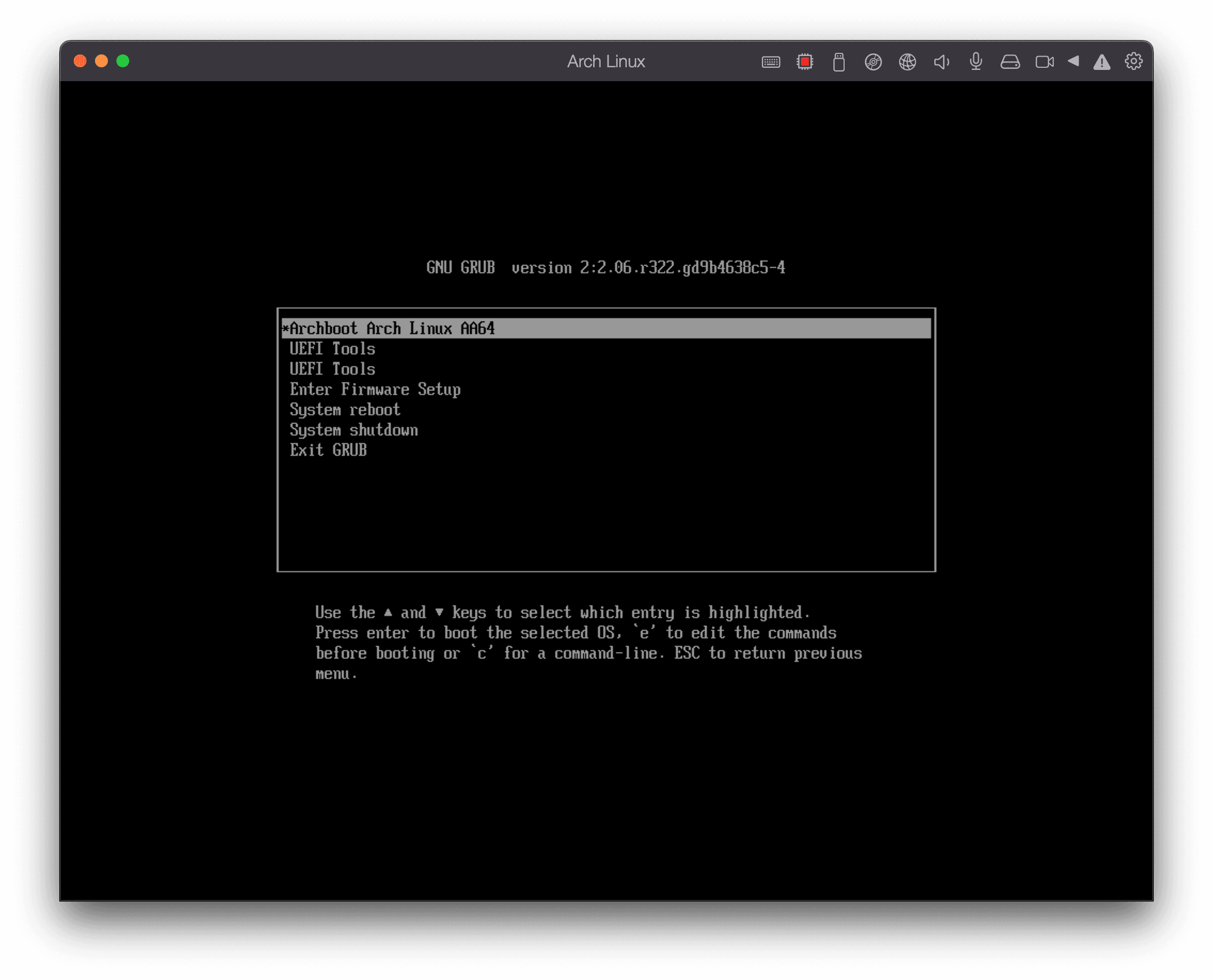1213x980 pixels.
Task: Select the second UEFI Tools entry
Action: [x=606, y=369]
